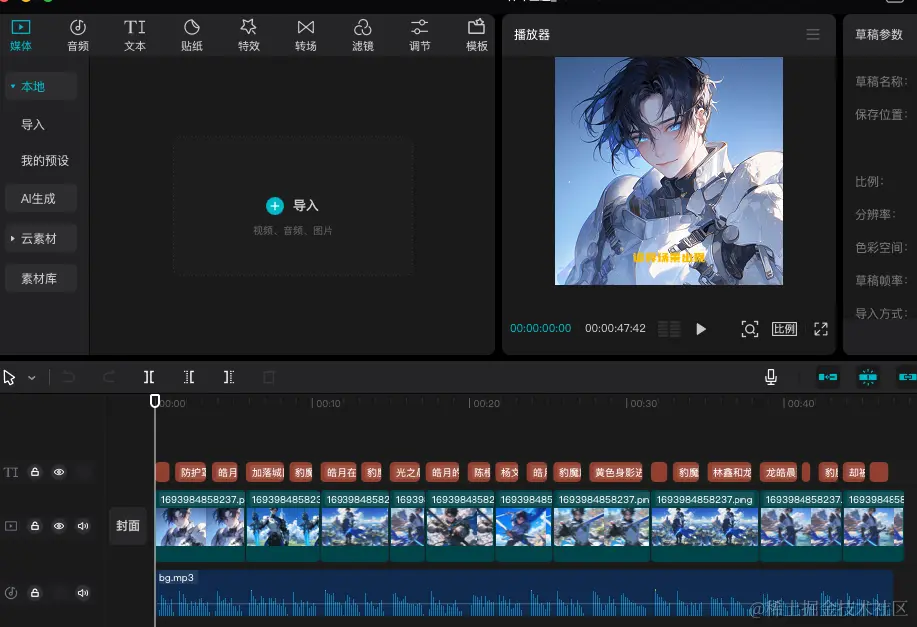
Task: Open the AI生成 section
Action: (41, 198)
